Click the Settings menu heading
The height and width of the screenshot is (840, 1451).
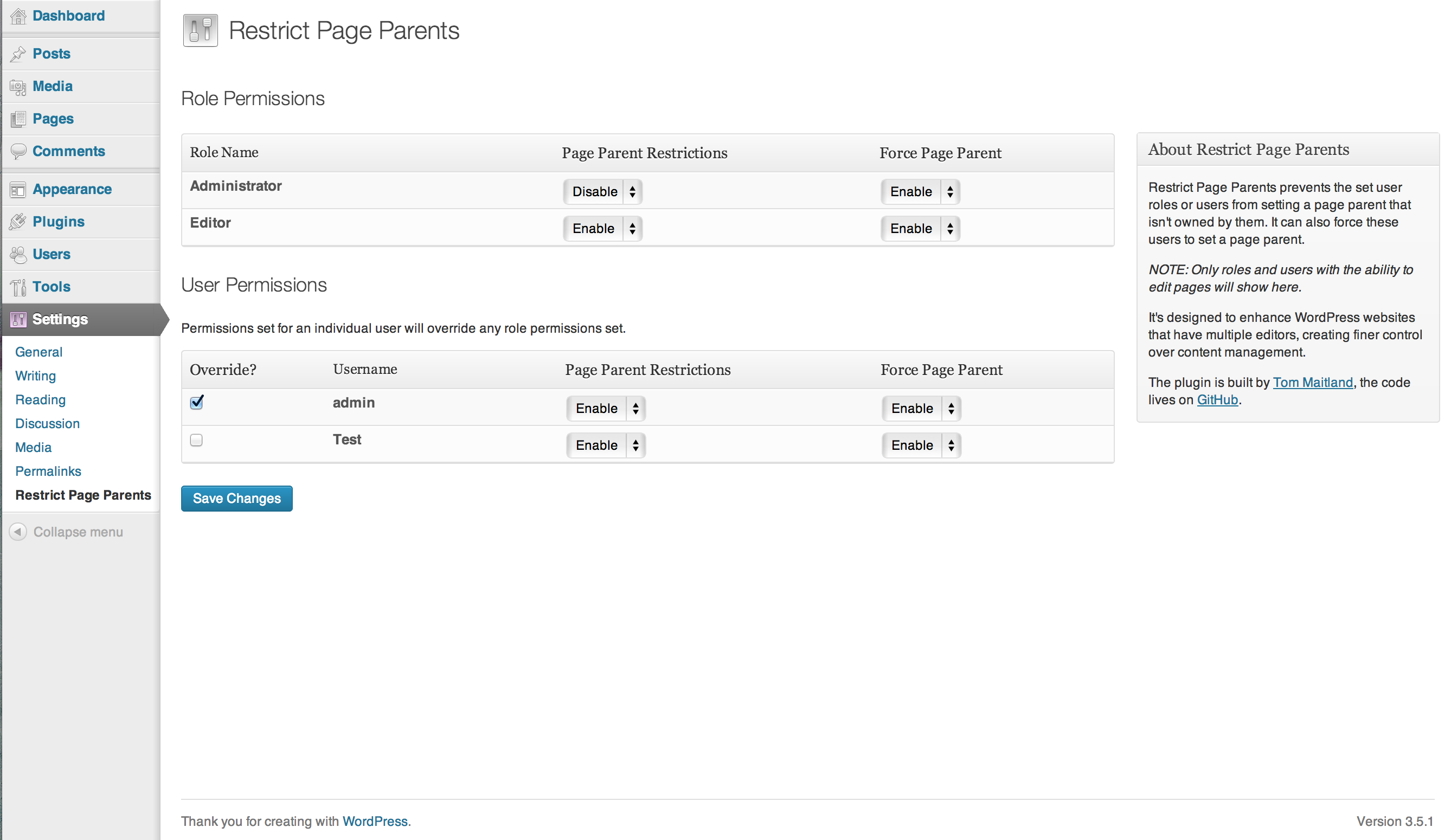(x=60, y=319)
